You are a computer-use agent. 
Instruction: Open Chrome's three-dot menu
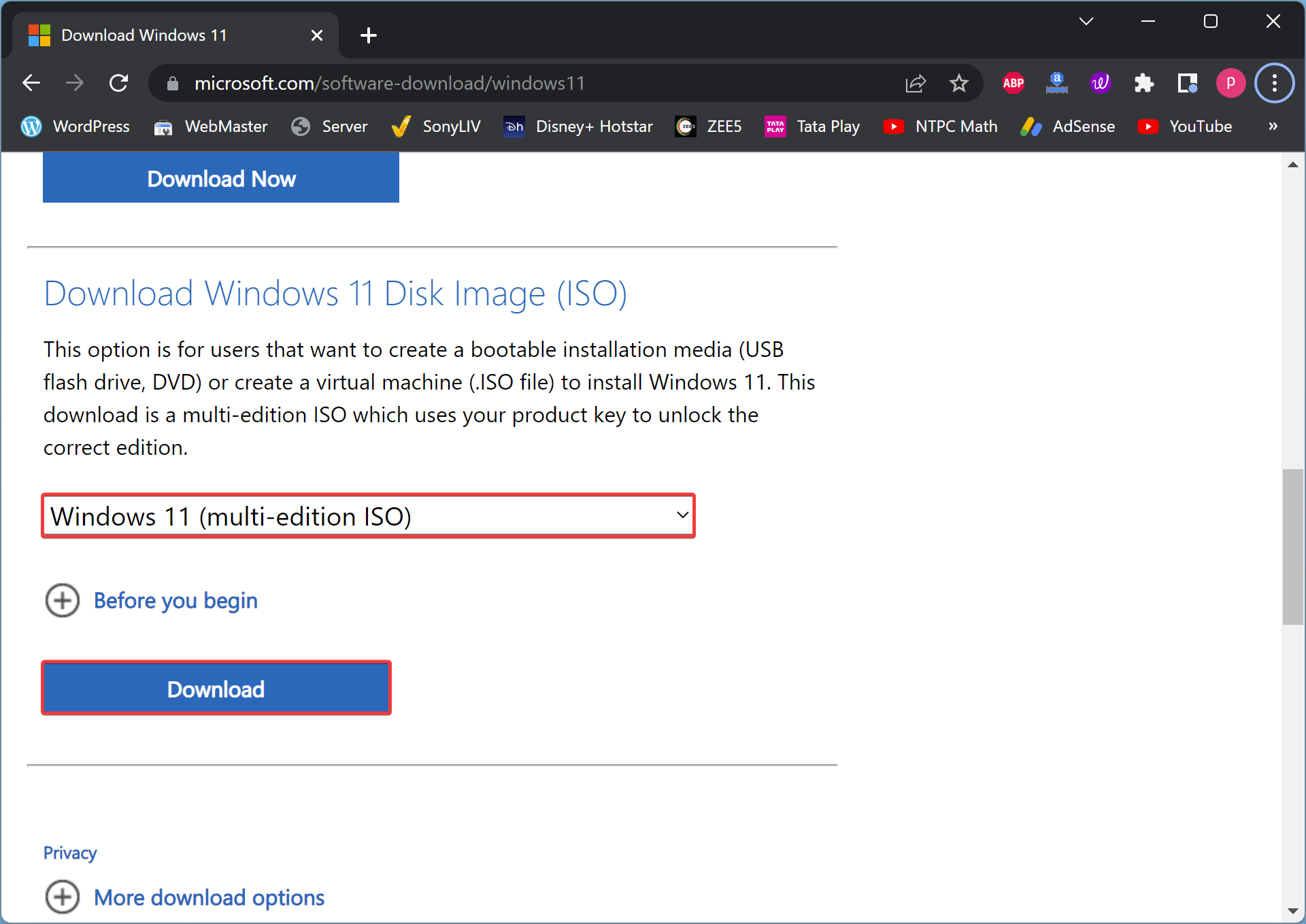pyautogui.click(x=1274, y=83)
